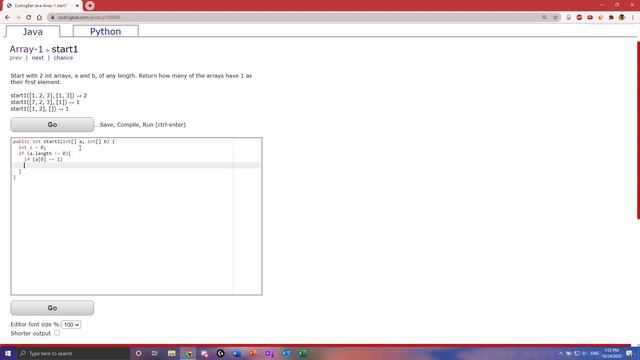Open the notification center icon
Screen dimensions: 640x360
(629, 353)
